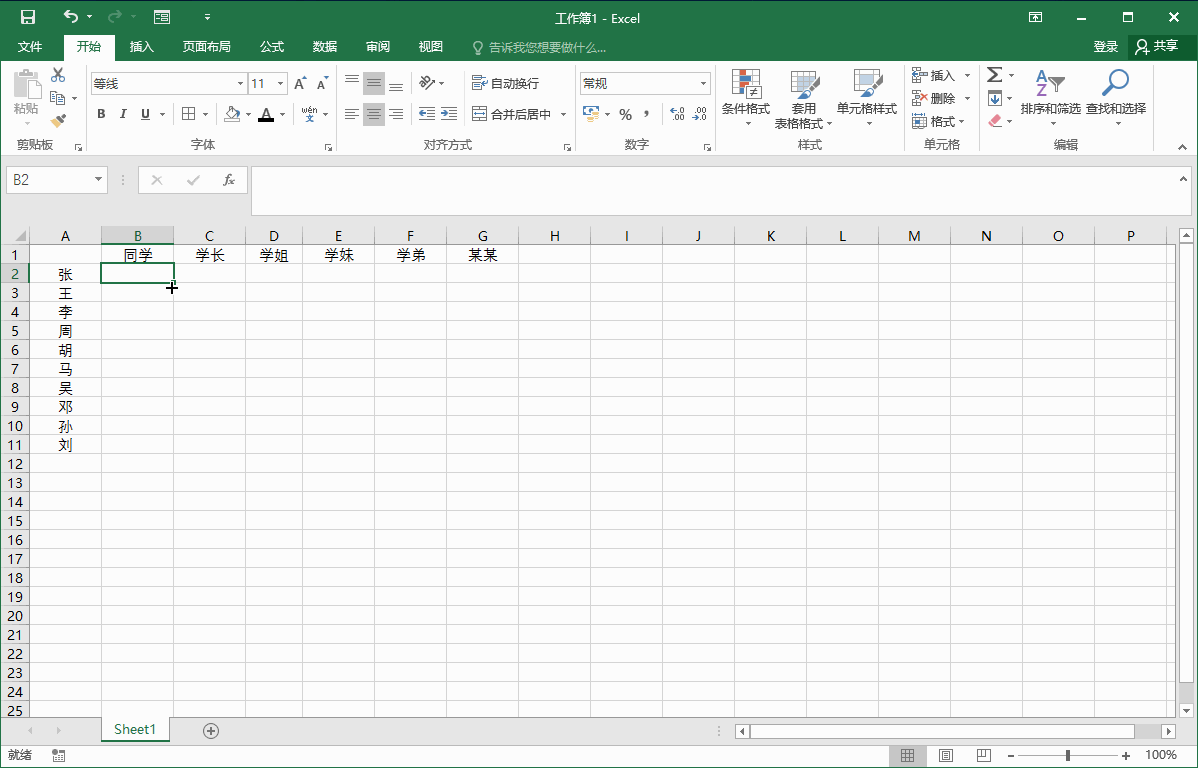This screenshot has width=1198, height=768.
Task: Toggle Middle Align vertical
Action: (x=374, y=83)
